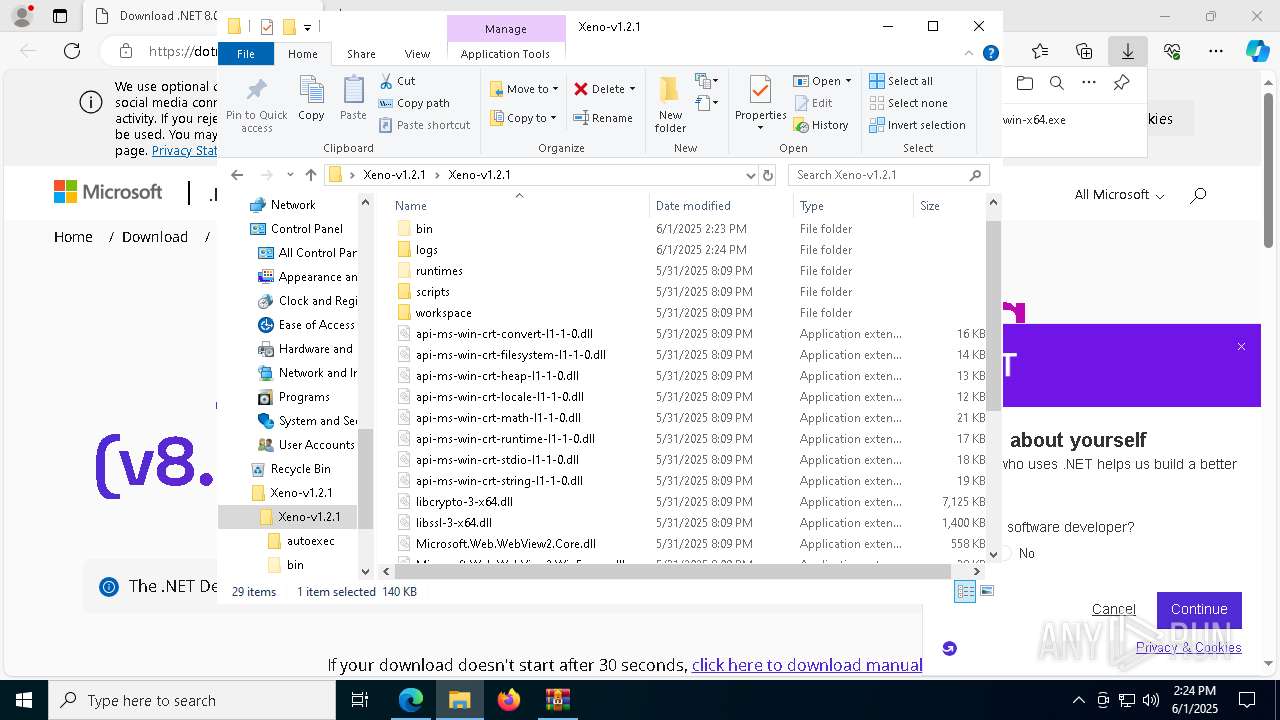Click Cancel link in survey dialog
Screen dimensions: 1280x720
click(x=1113, y=609)
